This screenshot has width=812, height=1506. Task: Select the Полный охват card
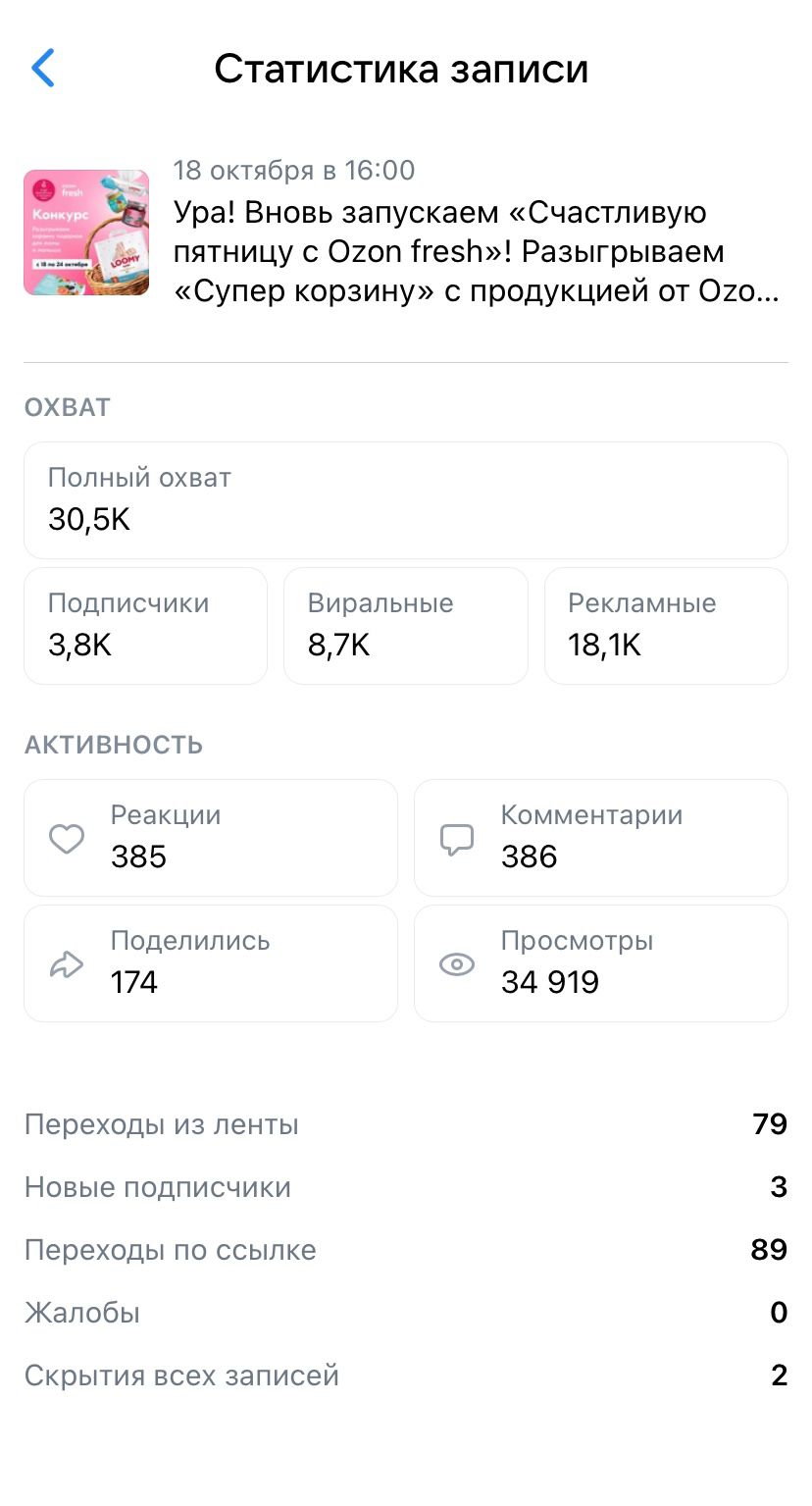coord(406,500)
